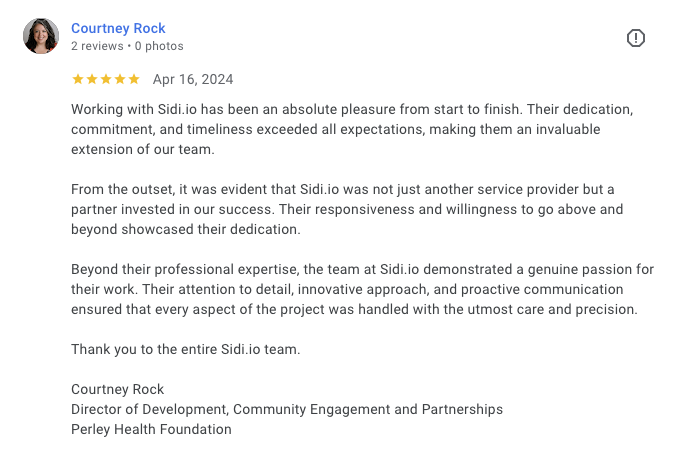Image resolution: width=684 pixels, height=451 pixels.
Task: Click the "0 photos" count text
Action: [159, 46]
